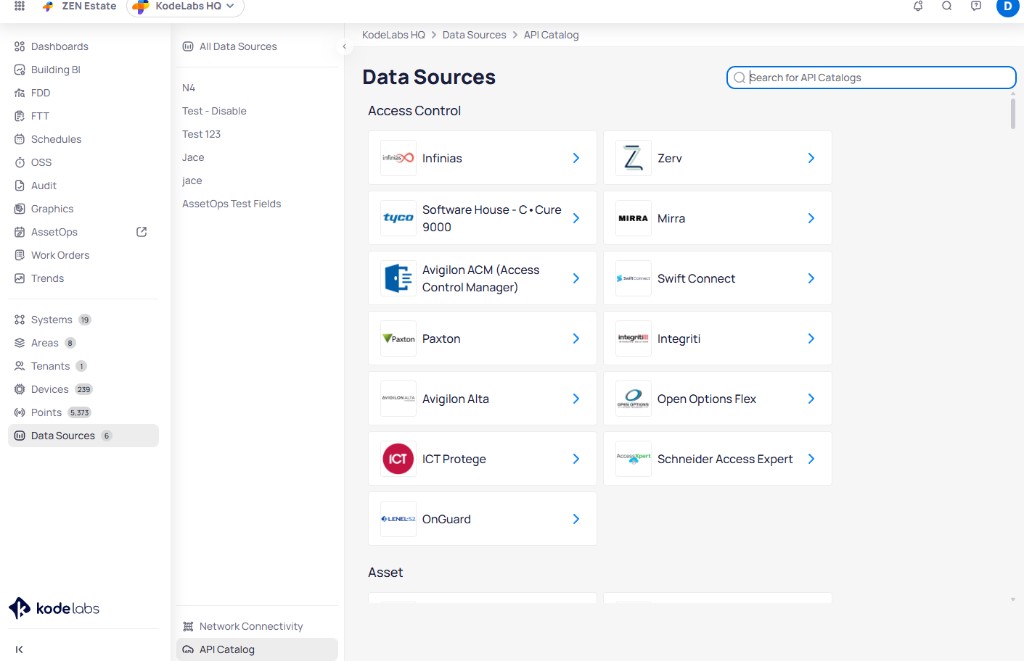Open the help chat icon in header
The image size is (1024, 661).
[976, 6]
